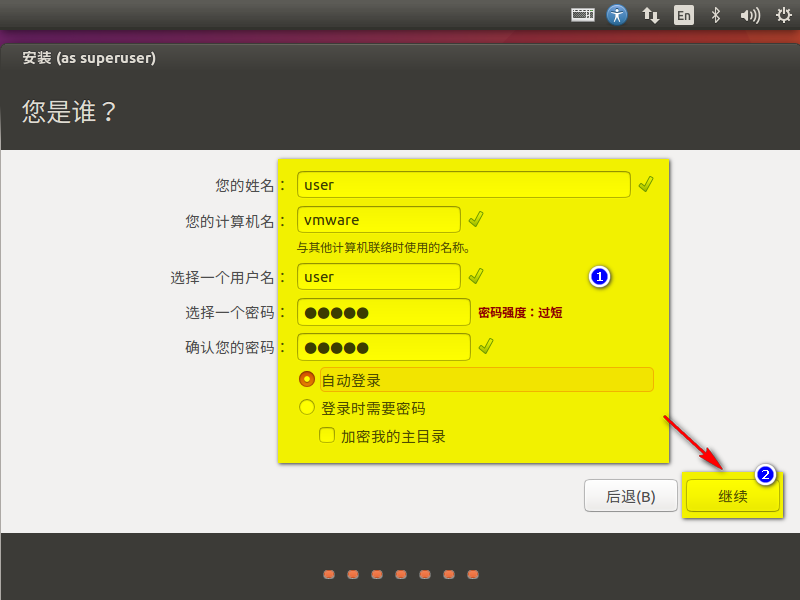The width and height of the screenshot is (800, 600).
Task: Open the on-screen keyboard indicator
Action: coord(583,15)
